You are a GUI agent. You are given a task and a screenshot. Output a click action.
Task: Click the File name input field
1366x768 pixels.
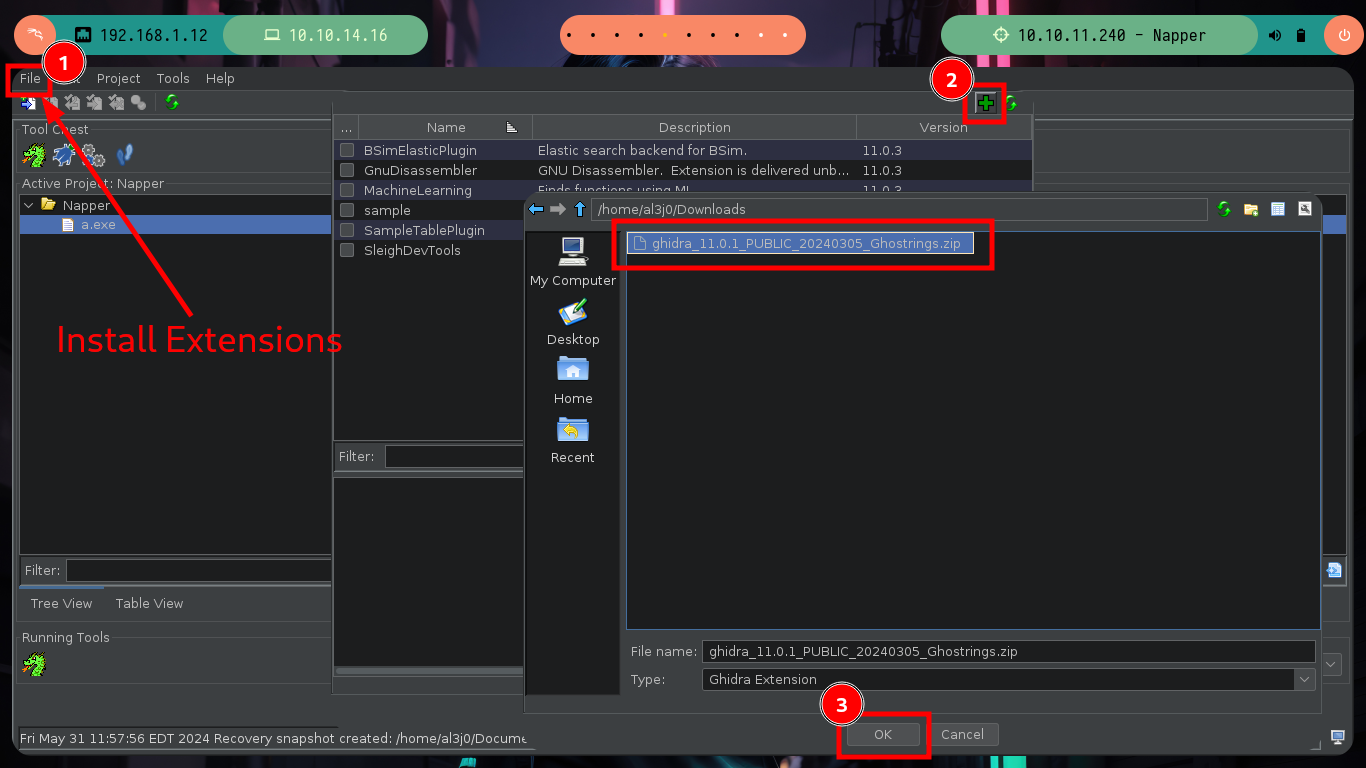coord(1009,651)
